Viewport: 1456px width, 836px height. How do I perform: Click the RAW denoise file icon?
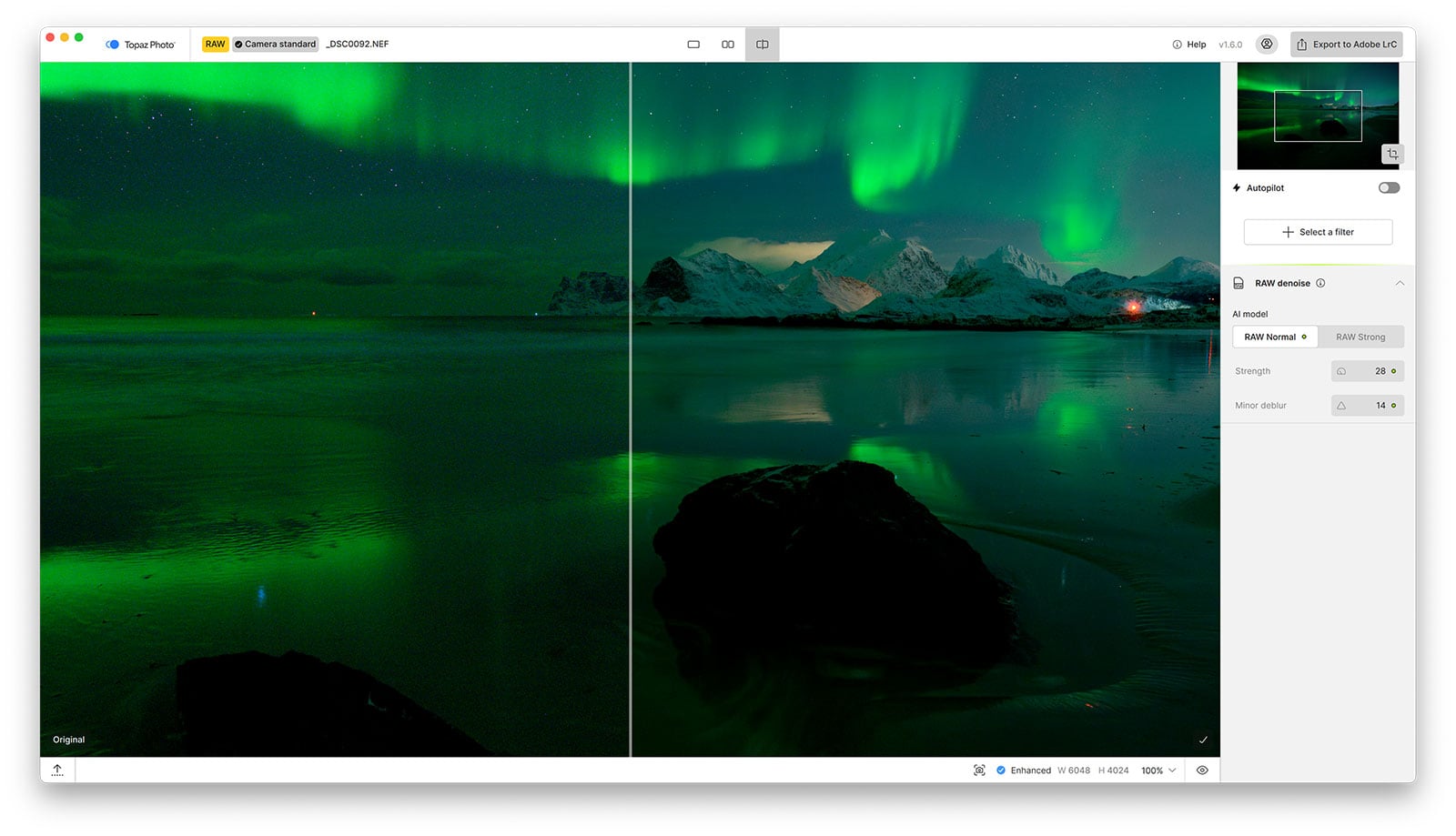(1239, 283)
